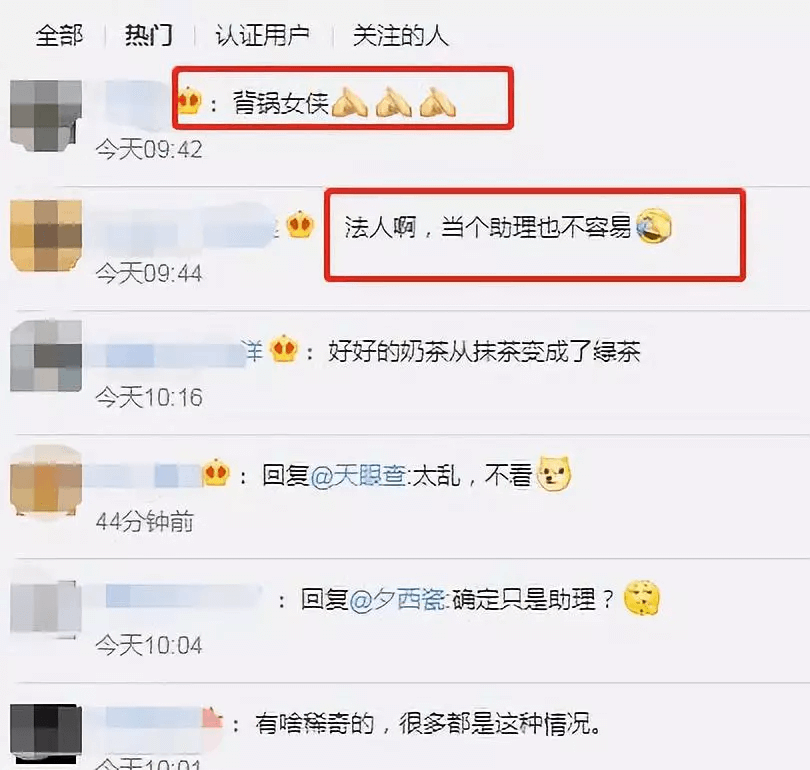The height and width of the screenshot is (770, 810).
Task: Open avatar of the 10:16 commenter
Action: 46,356
